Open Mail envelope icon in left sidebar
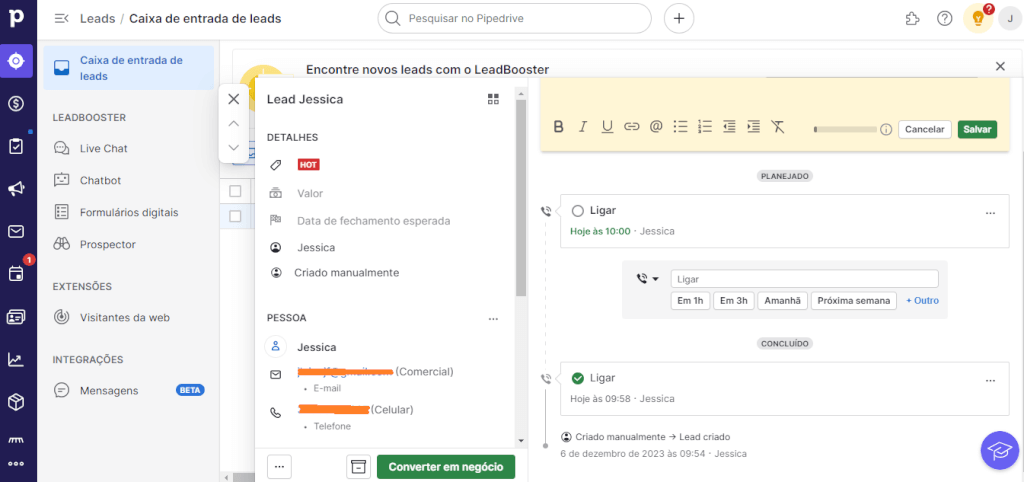Screen dimensions: 1024x482 [16, 231]
